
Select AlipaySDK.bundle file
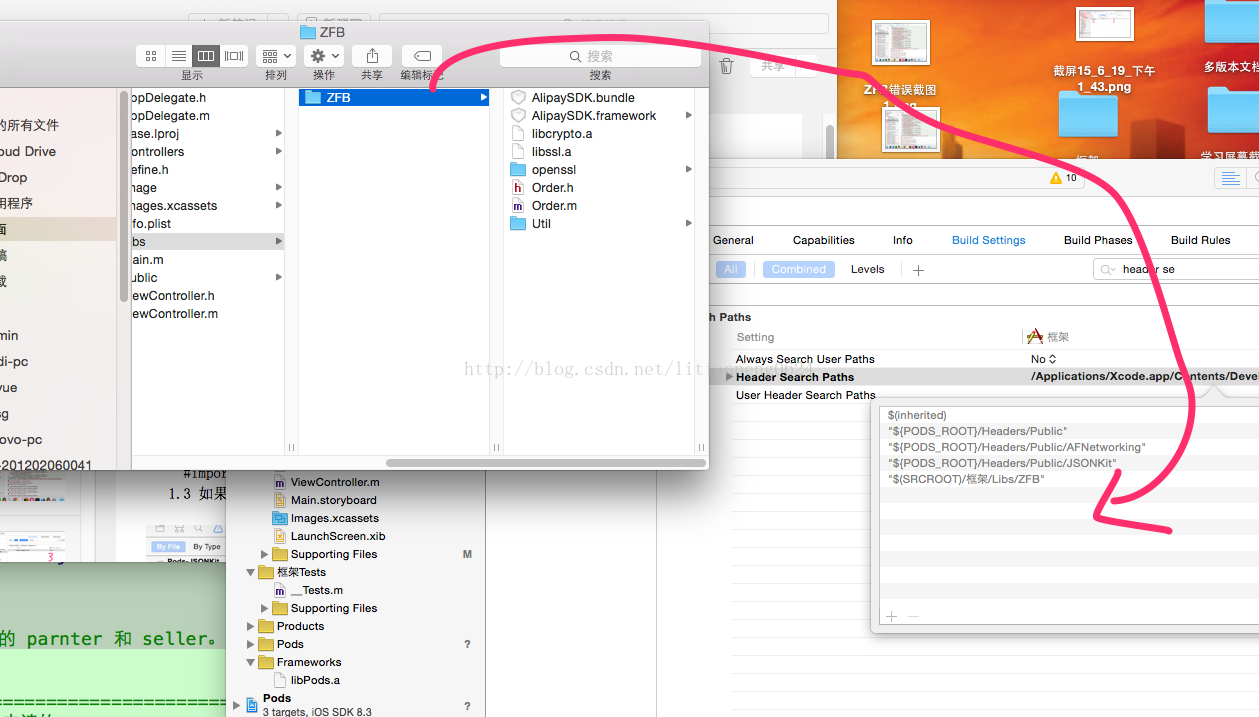pos(583,97)
